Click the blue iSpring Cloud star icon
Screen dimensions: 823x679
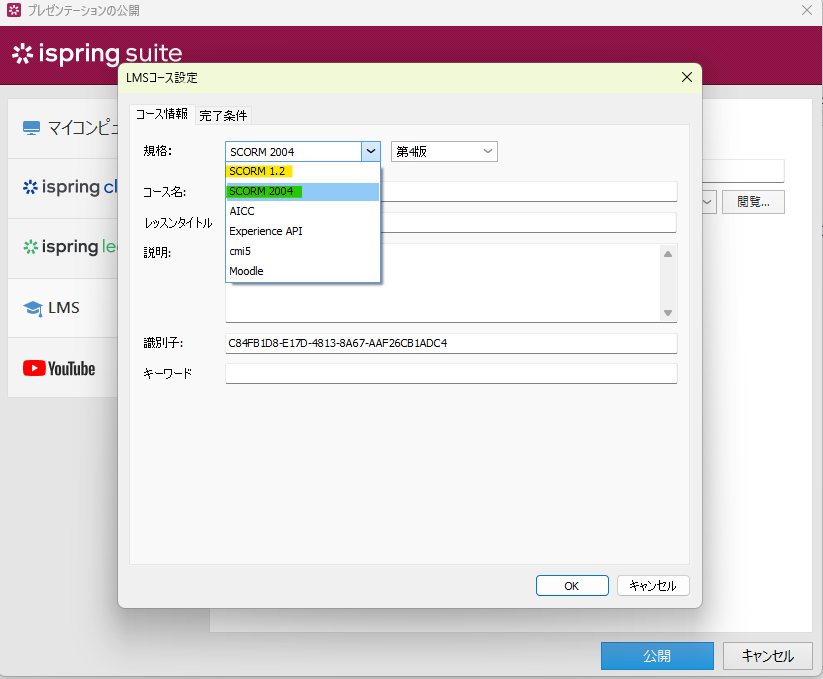(30, 187)
